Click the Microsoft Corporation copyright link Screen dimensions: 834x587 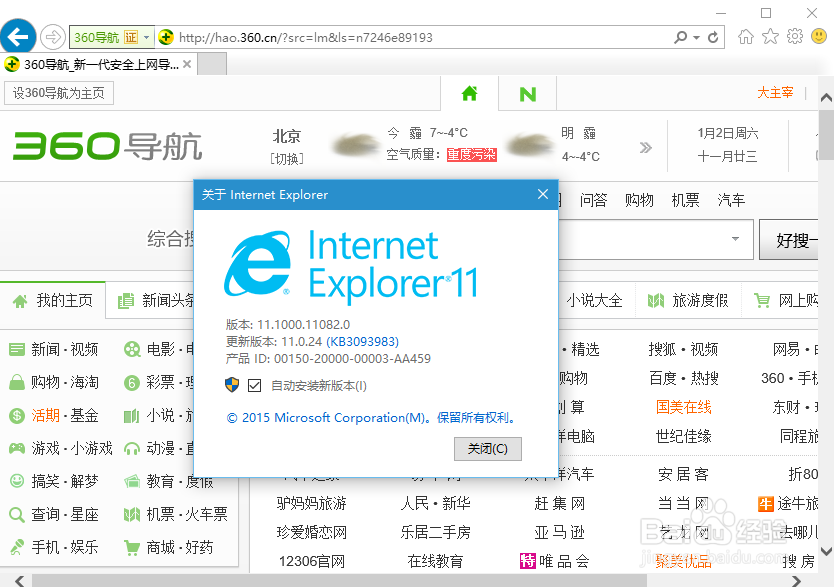pos(371,418)
